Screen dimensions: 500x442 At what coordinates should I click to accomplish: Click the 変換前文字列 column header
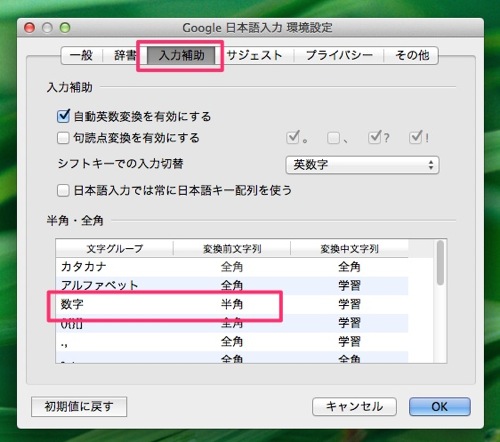(x=232, y=249)
